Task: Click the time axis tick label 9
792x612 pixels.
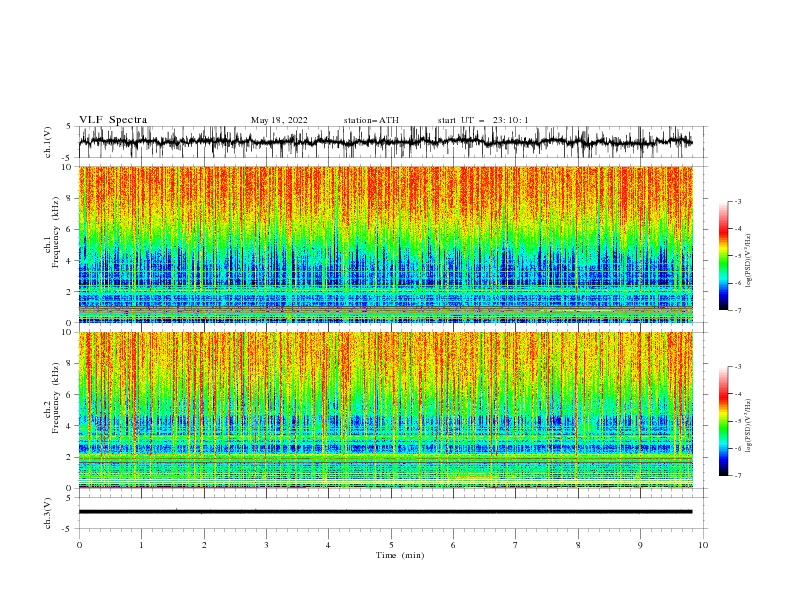Action: pos(640,545)
